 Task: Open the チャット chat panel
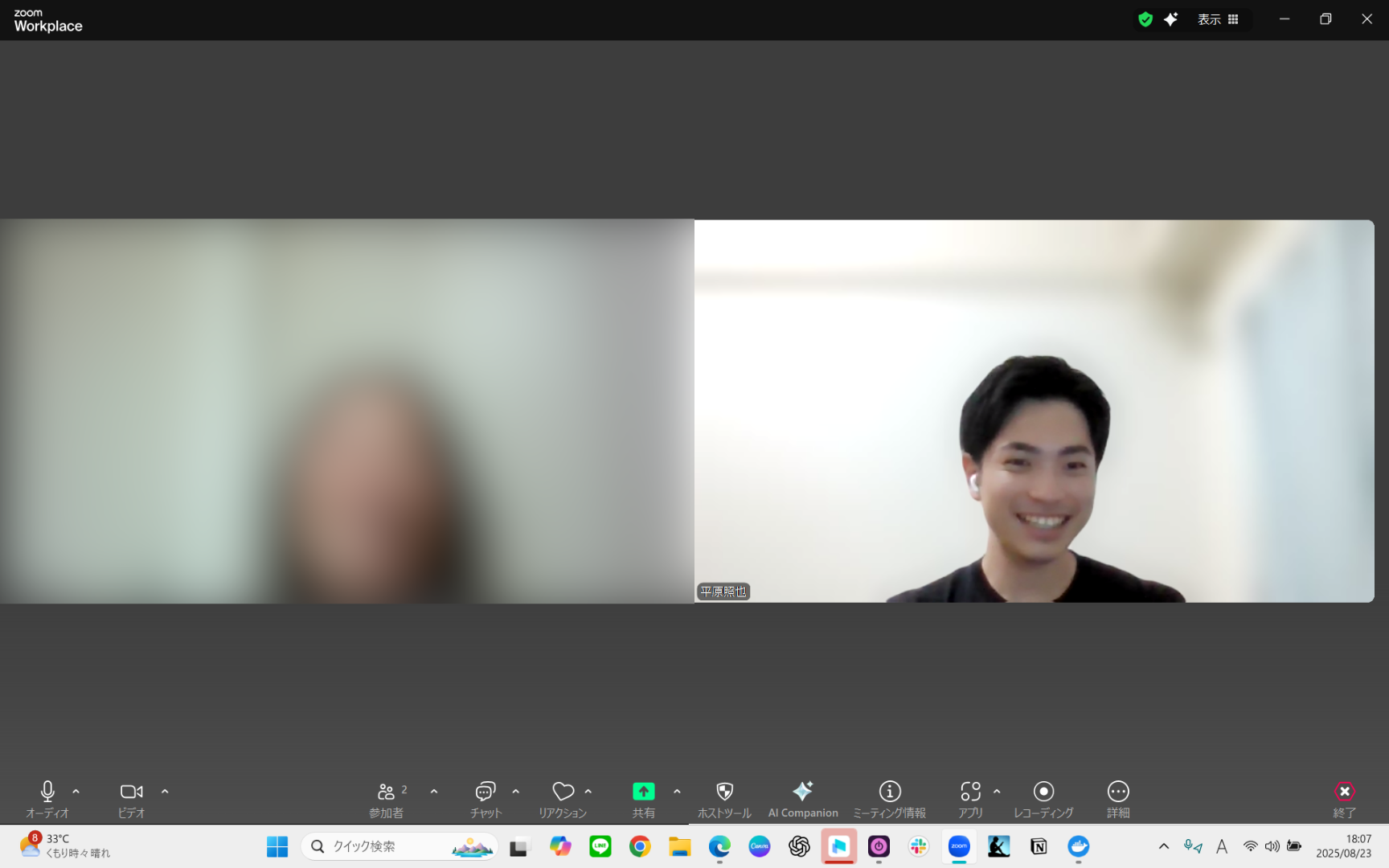point(486,799)
